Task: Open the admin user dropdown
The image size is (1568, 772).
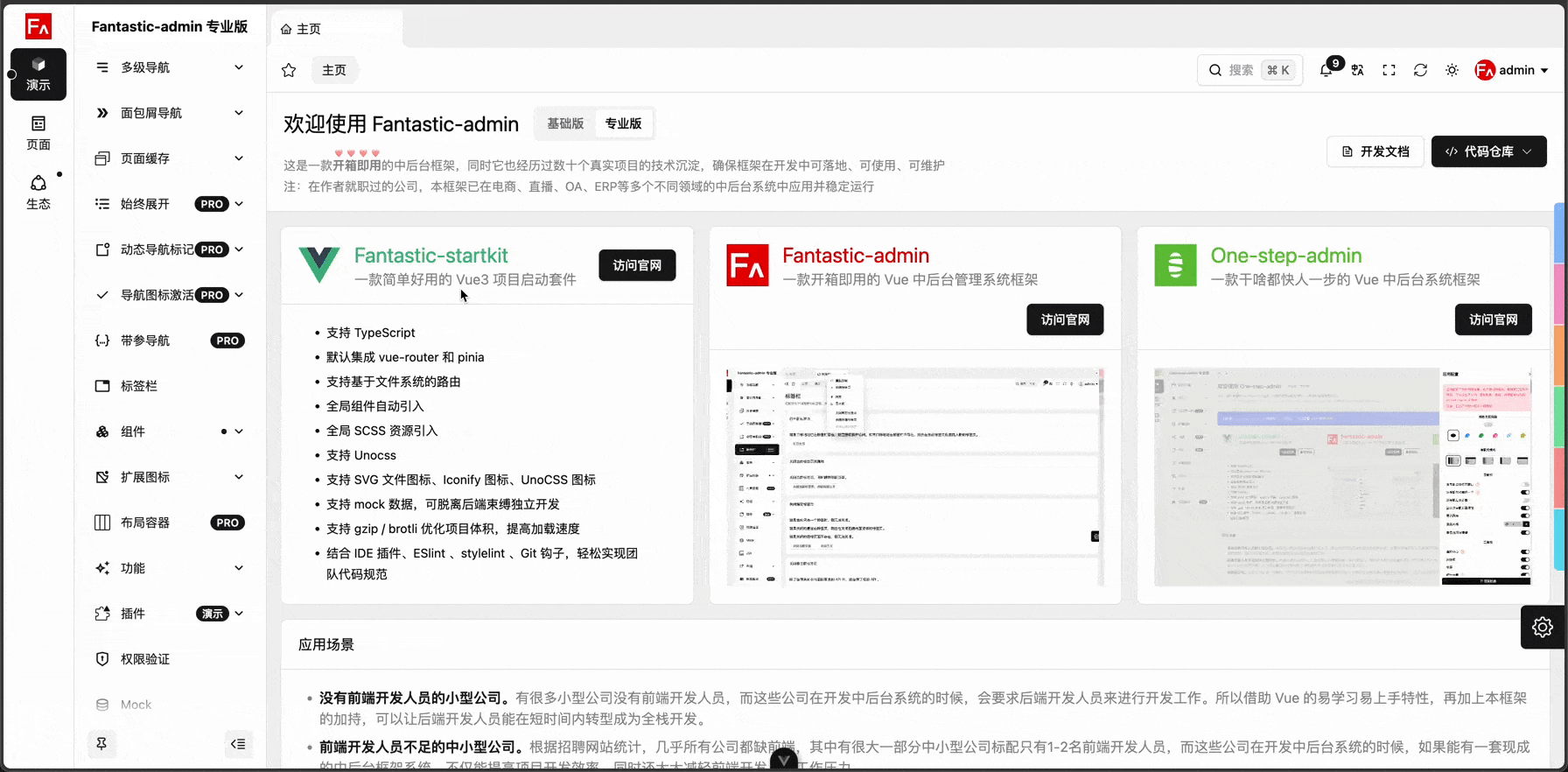Action: tap(1512, 70)
